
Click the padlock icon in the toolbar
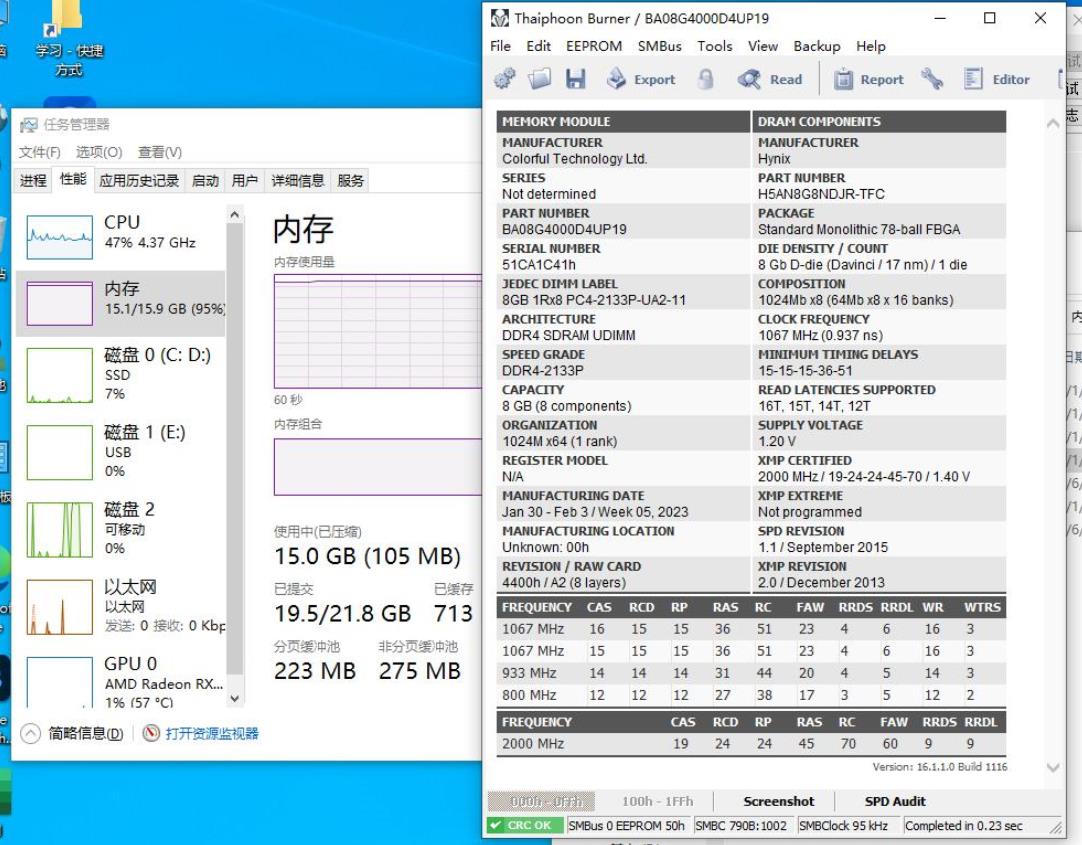(706, 80)
